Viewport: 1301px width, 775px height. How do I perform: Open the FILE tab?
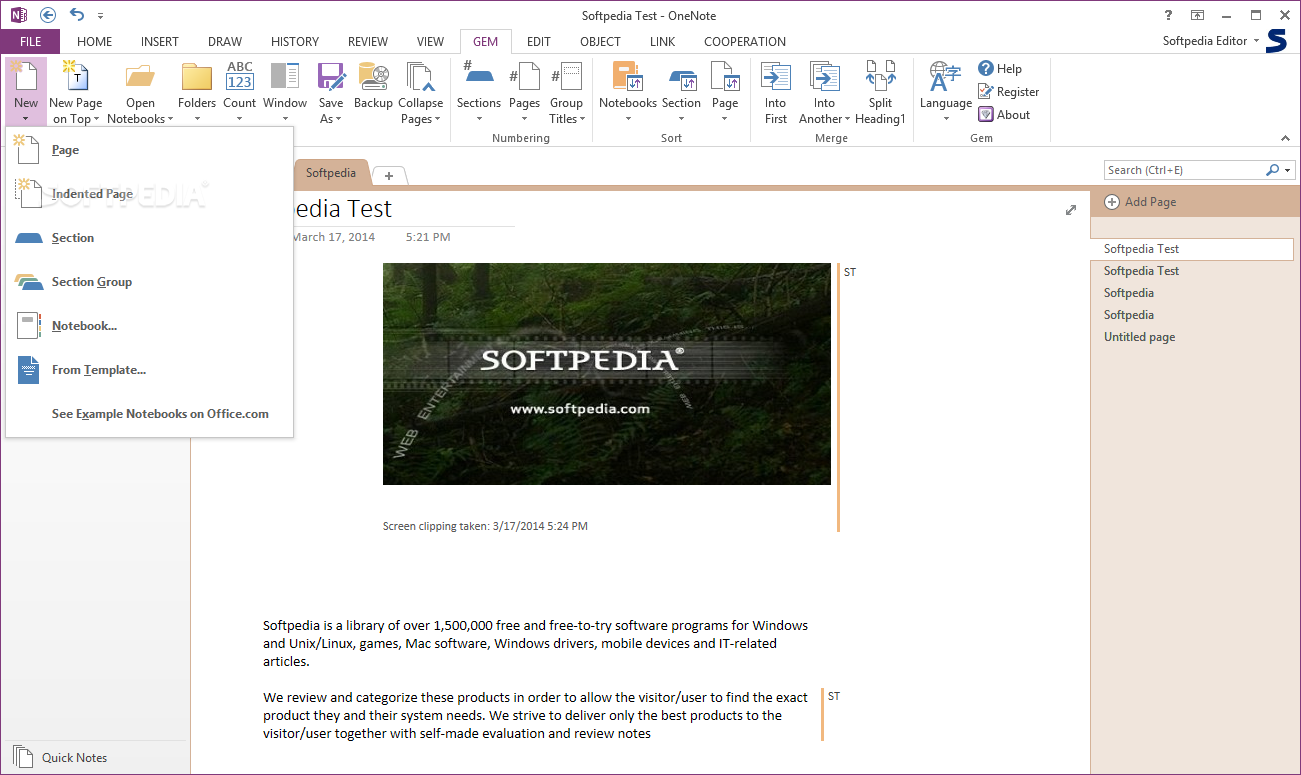[x=30, y=41]
